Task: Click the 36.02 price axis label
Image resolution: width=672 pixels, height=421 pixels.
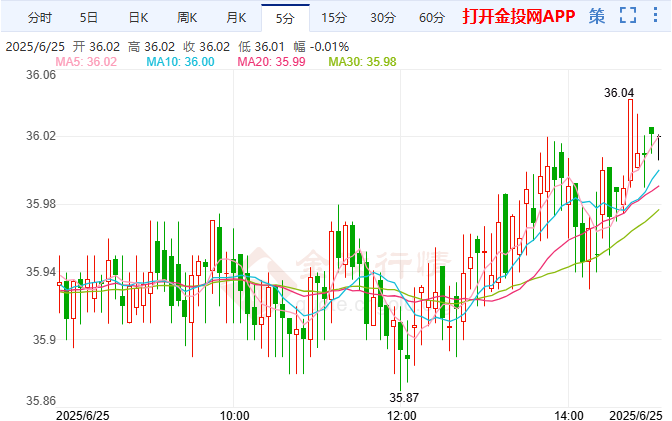Action: (x=41, y=136)
